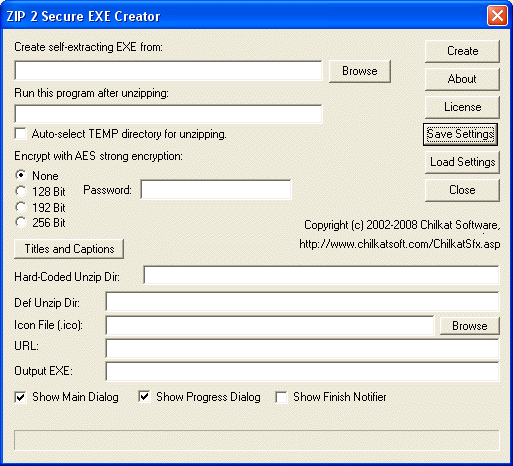Click Save Settings
The width and height of the screenshot is (513, 466).
click(x=460, y=134)
